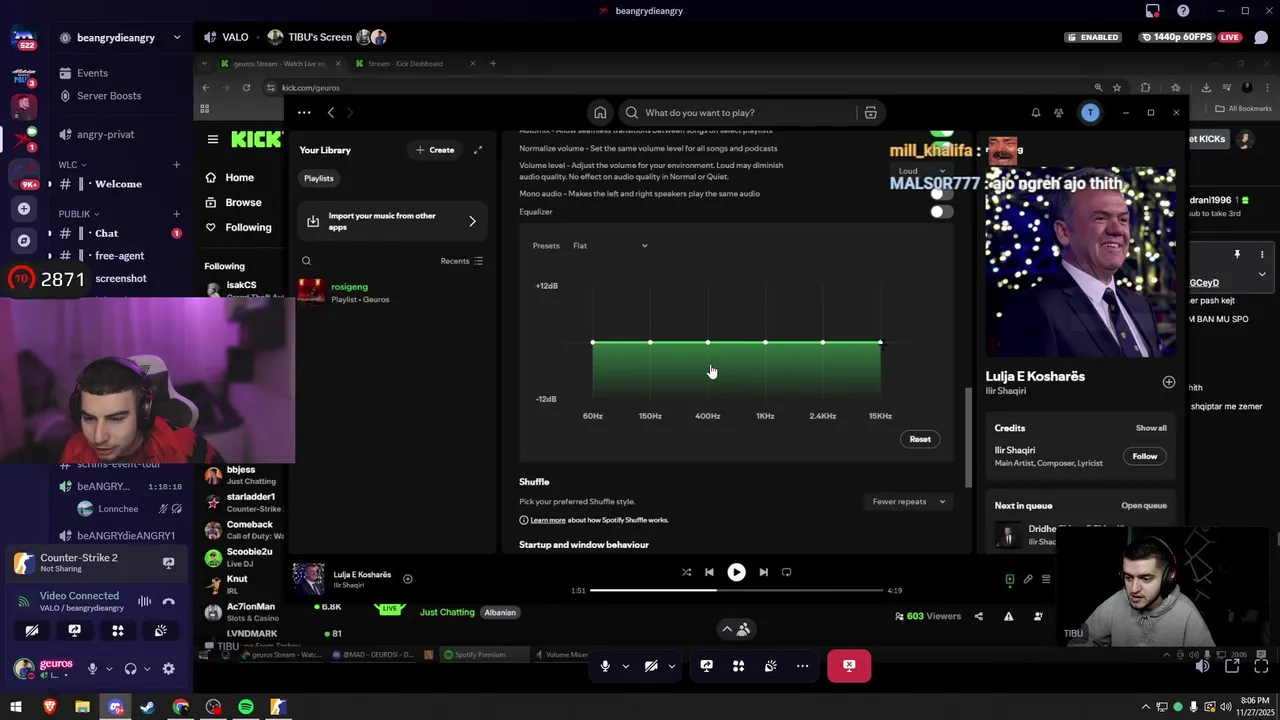The height and width of the screenshot is (720, 1280).
Task: Skip to next track in Spotify
Action: pyautogui.click(x=763, y=572)
